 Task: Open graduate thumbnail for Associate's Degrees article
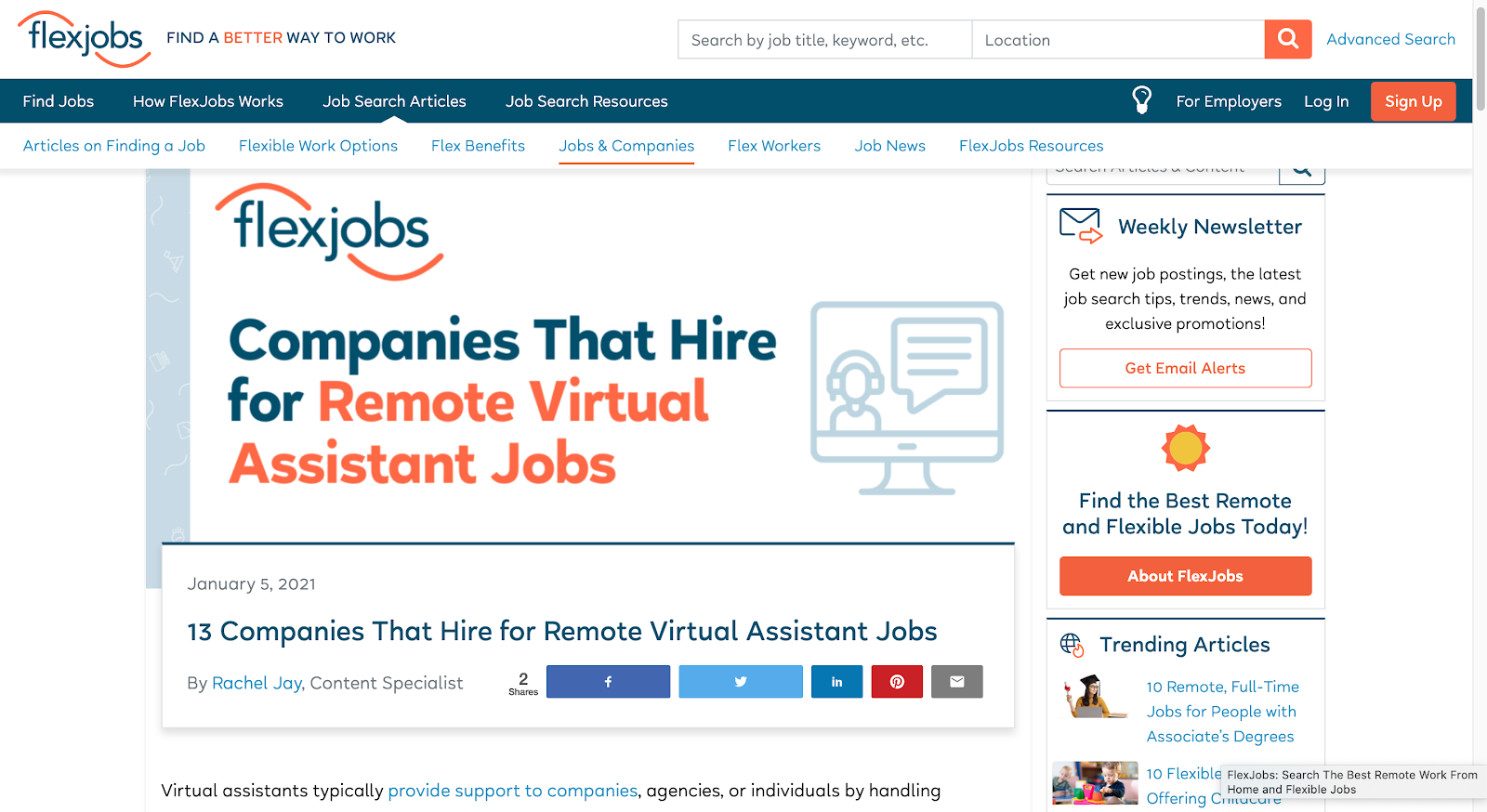click(x=1095, y=697)
